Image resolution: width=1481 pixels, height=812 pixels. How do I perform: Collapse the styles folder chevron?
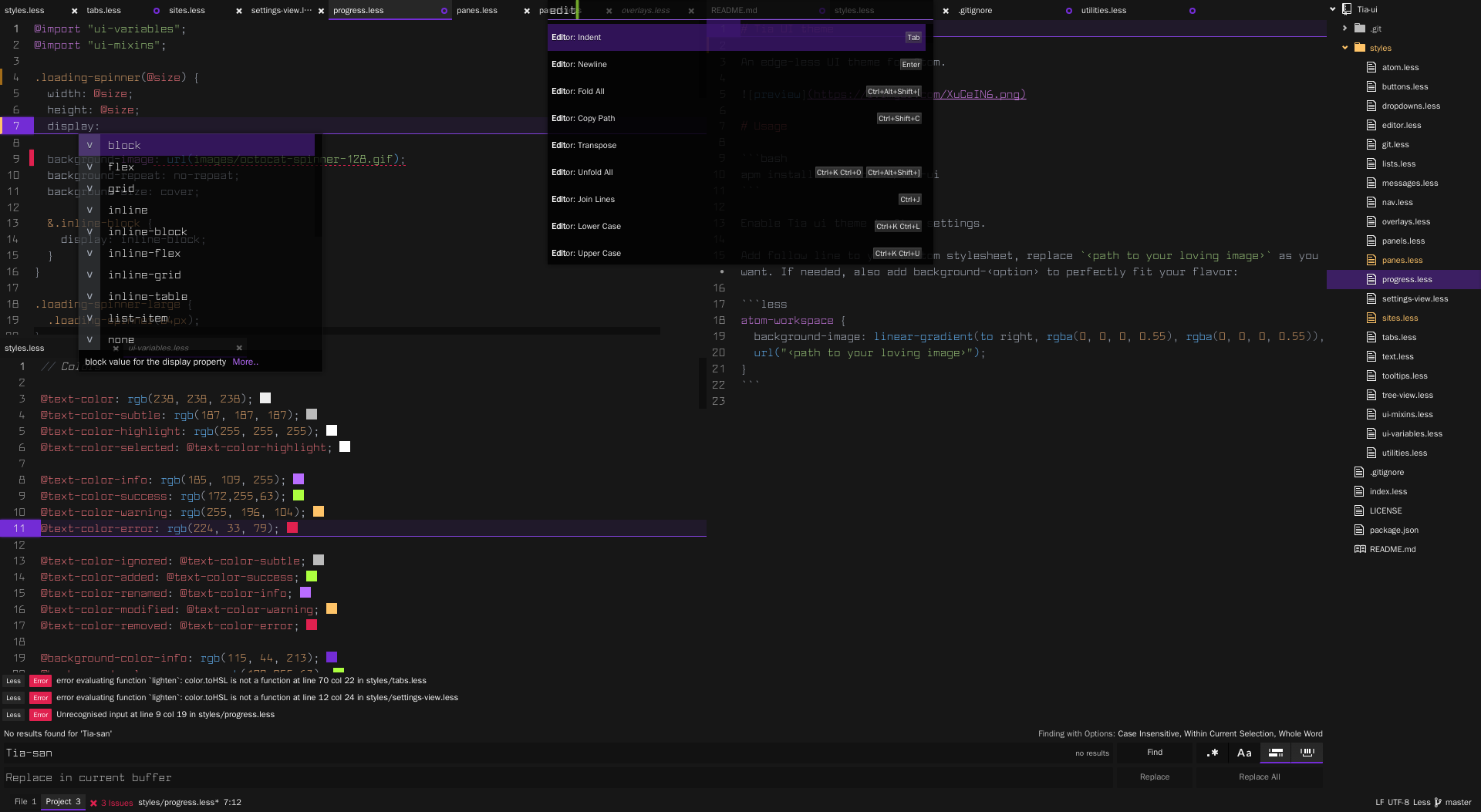[1345, 48]
